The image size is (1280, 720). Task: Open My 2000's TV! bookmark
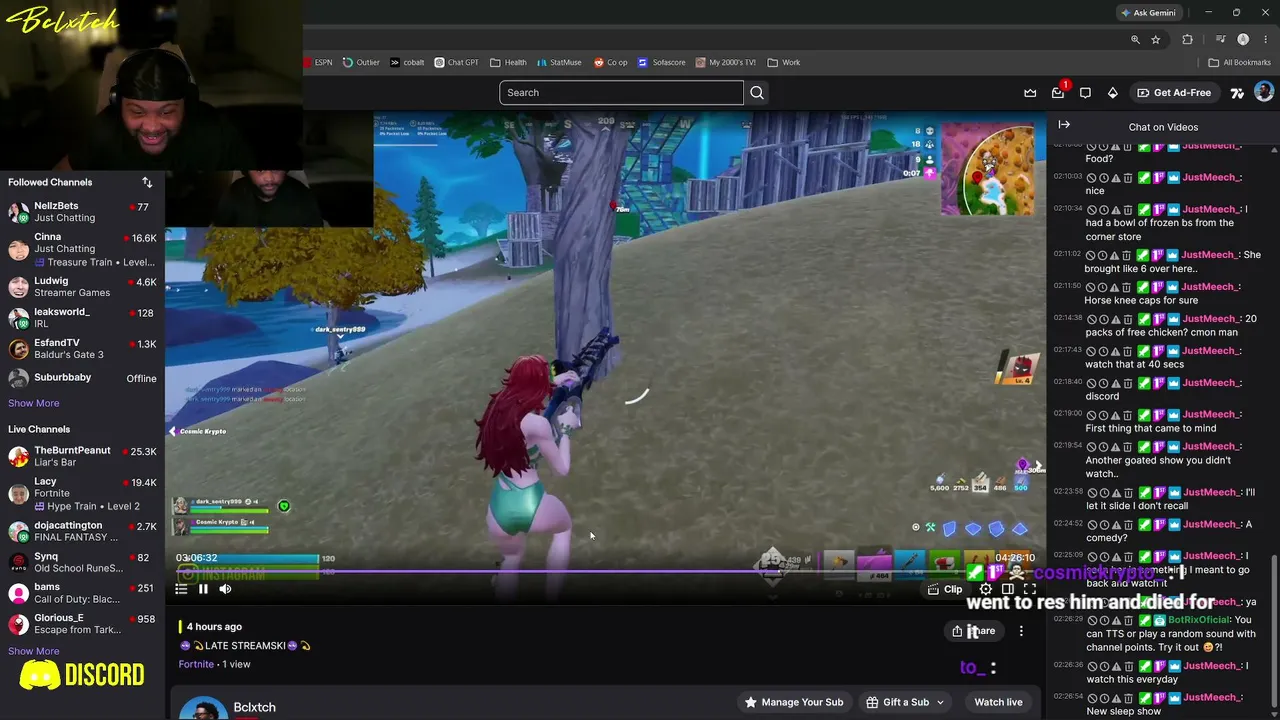(726, 62)
